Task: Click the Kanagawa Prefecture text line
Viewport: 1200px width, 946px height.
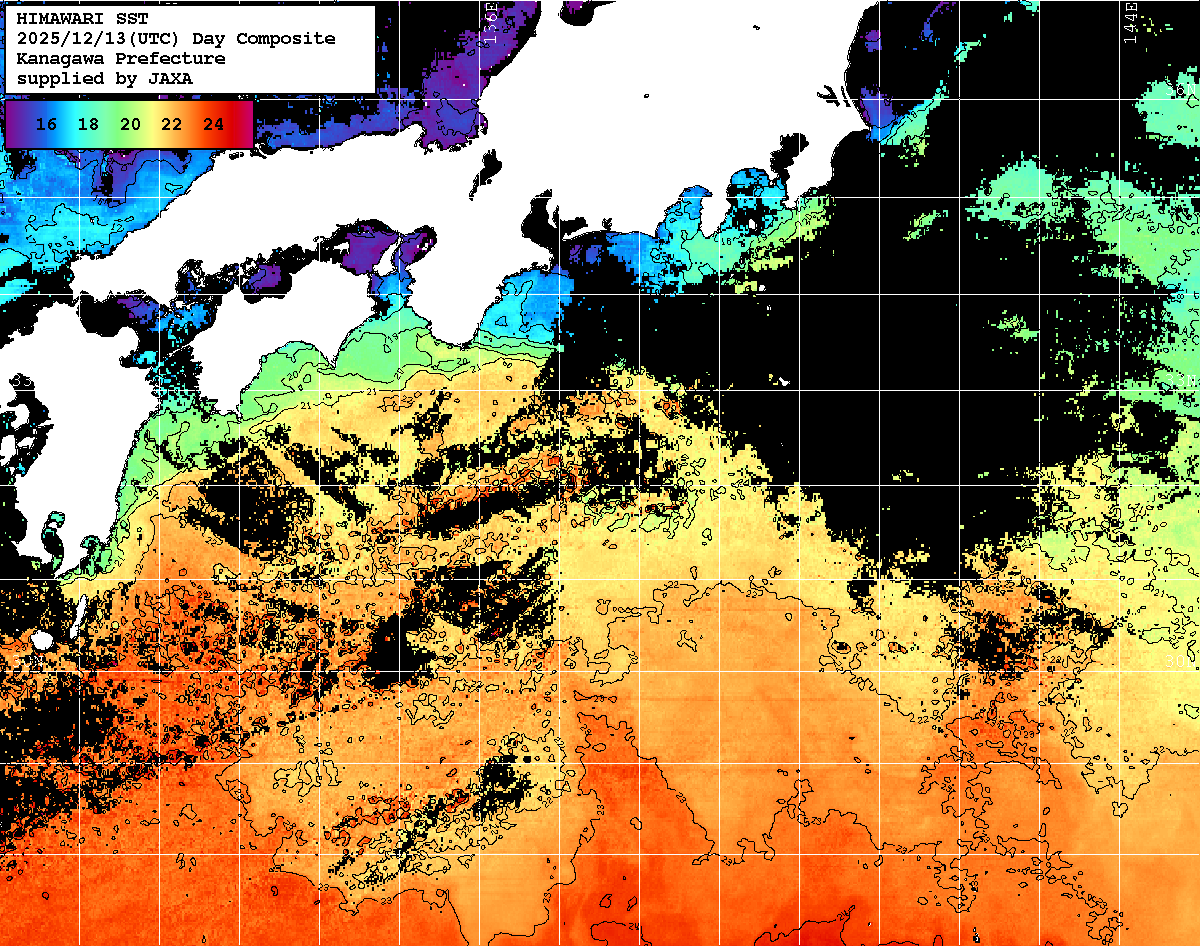Action: (x=120, y=58)
